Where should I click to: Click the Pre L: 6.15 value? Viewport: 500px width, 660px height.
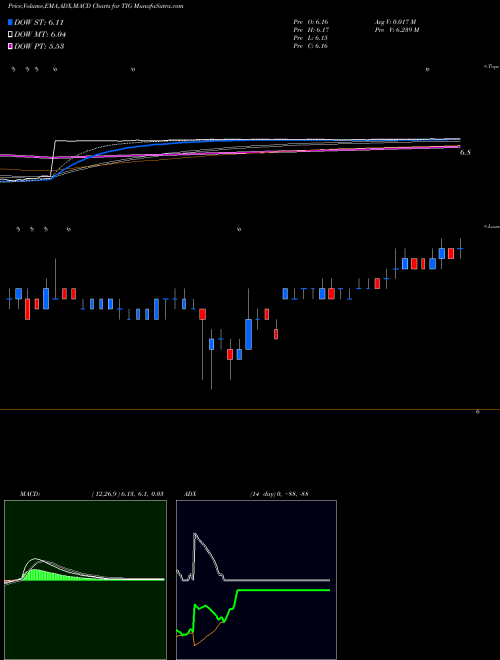(311, 38)
